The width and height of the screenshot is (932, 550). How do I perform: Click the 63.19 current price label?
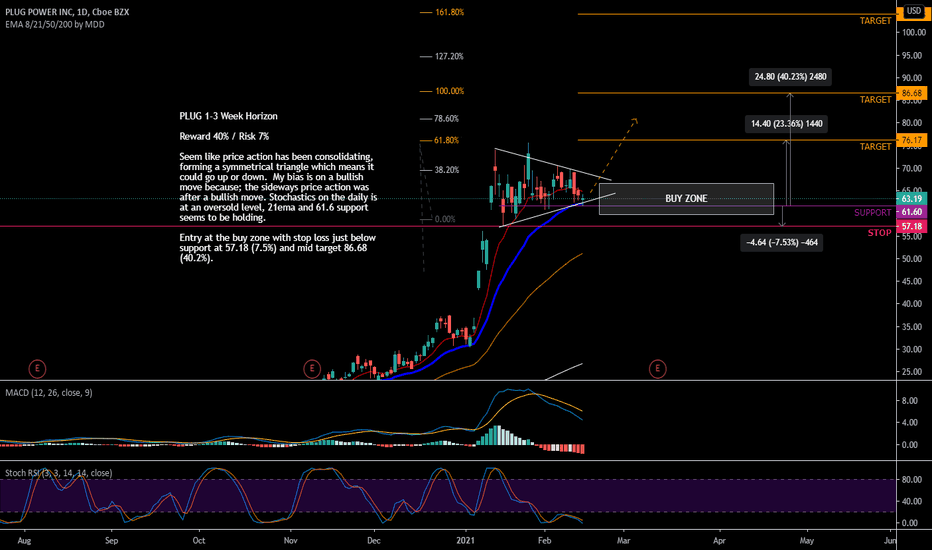point(911,199)
